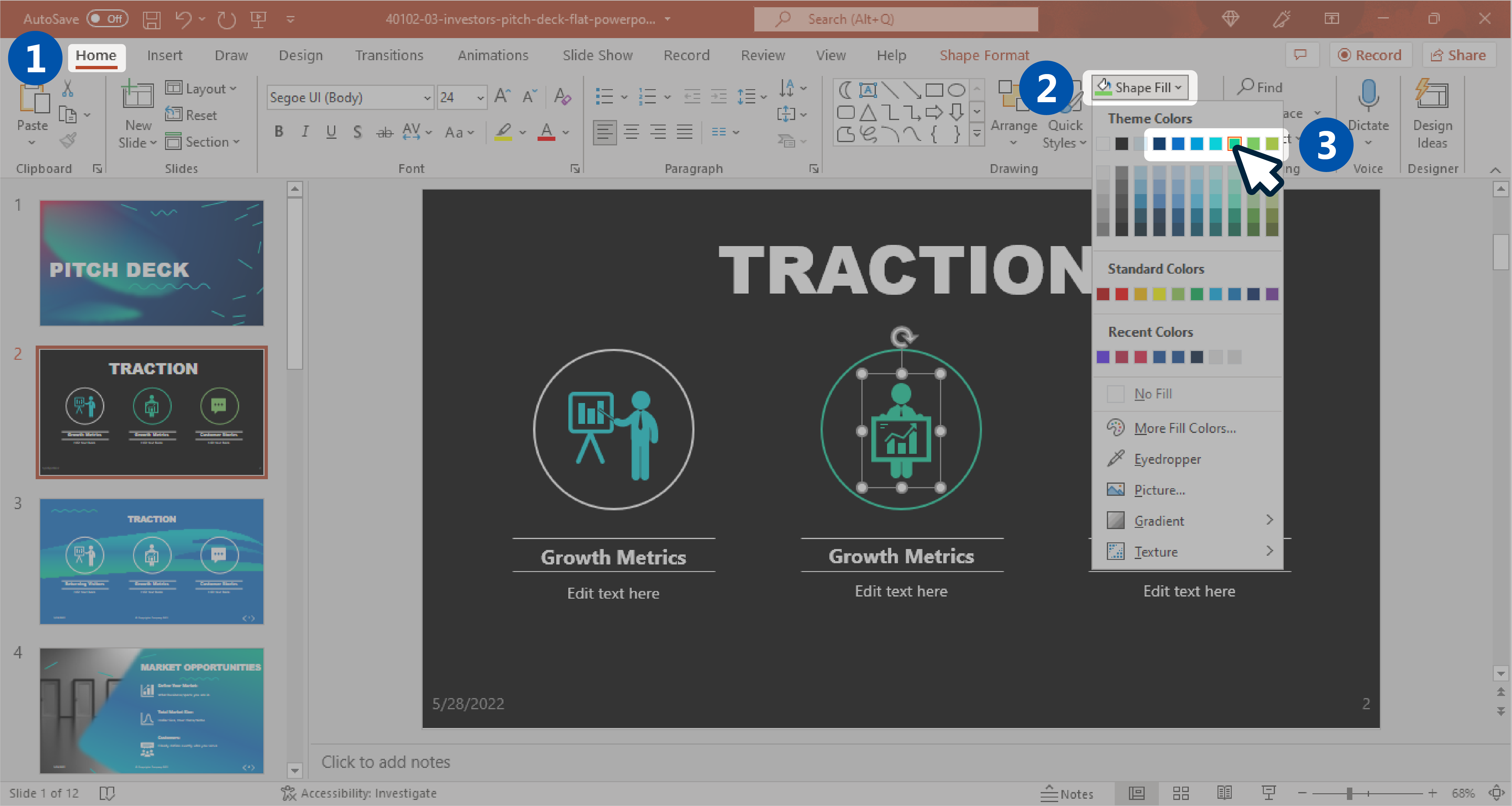Click Fit slide to window icon
Viewport: 1512px width, 806px height.
pos(1496,793)
